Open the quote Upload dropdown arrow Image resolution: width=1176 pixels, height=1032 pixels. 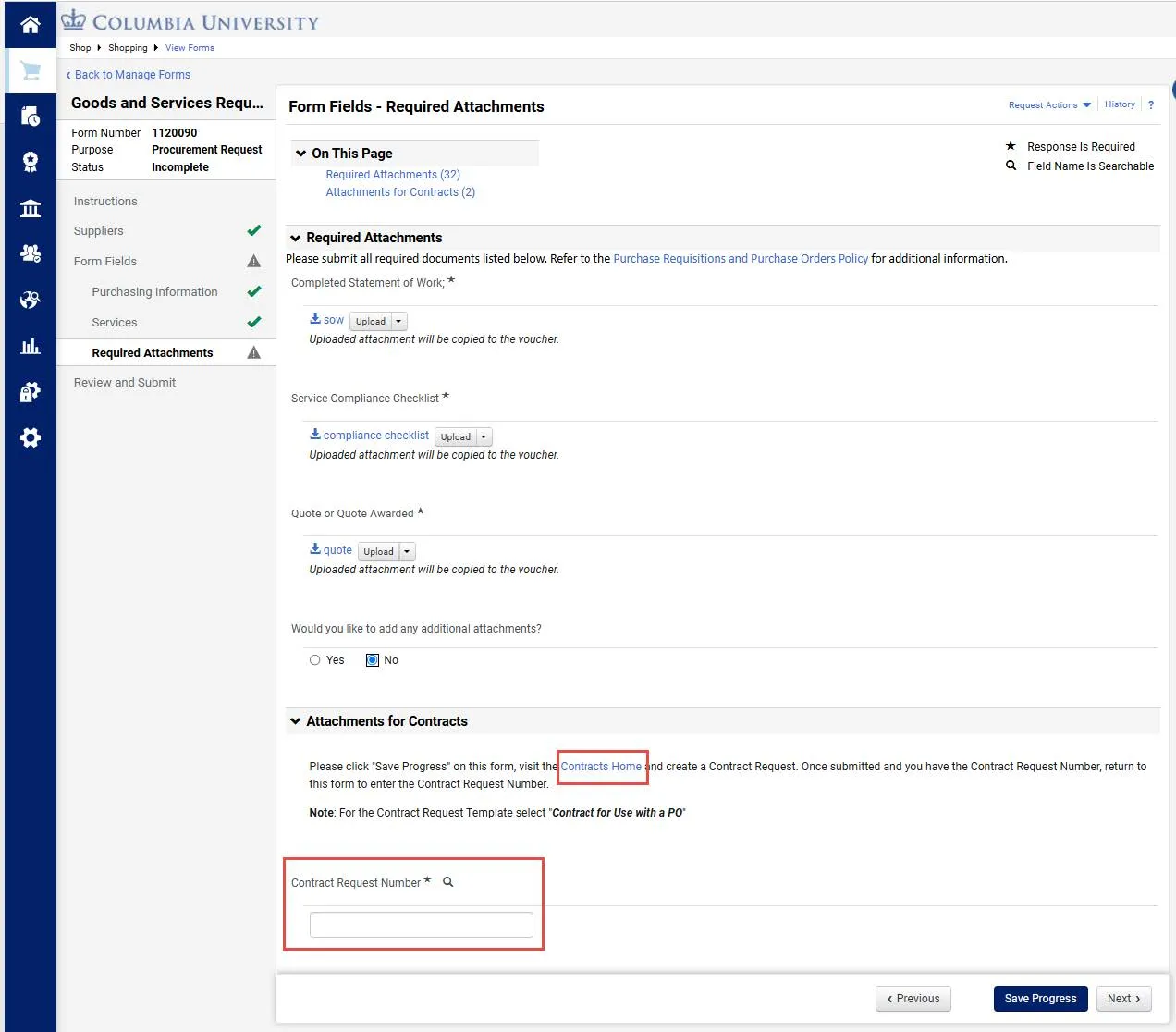click(407, 552)
